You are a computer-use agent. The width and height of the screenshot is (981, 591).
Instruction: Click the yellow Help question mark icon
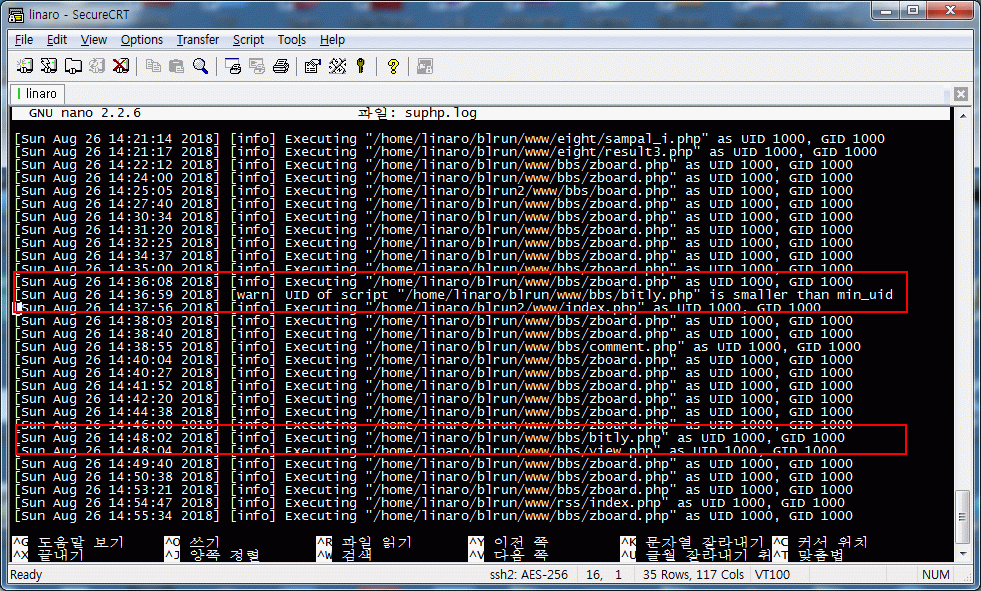point(393,66)
